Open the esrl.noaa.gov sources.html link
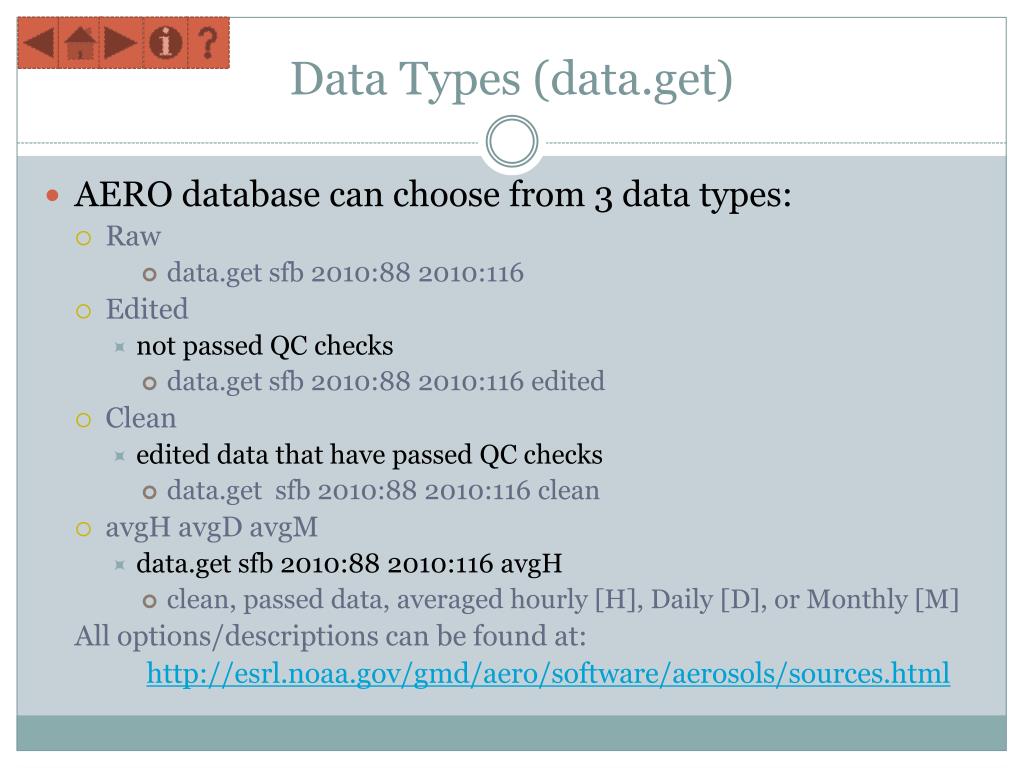Image resolution: width=1024 pixels, height=768 pixels. 548,673
